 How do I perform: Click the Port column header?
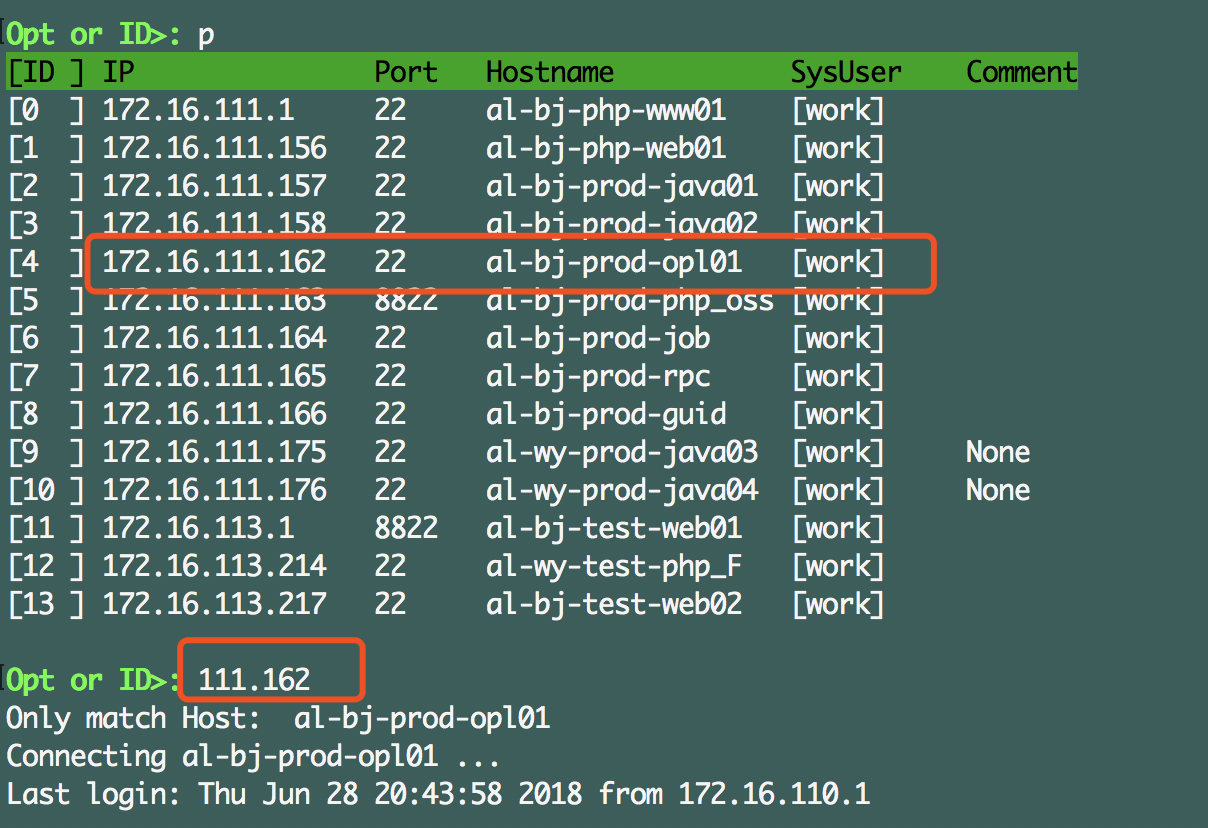click(405, 72)
